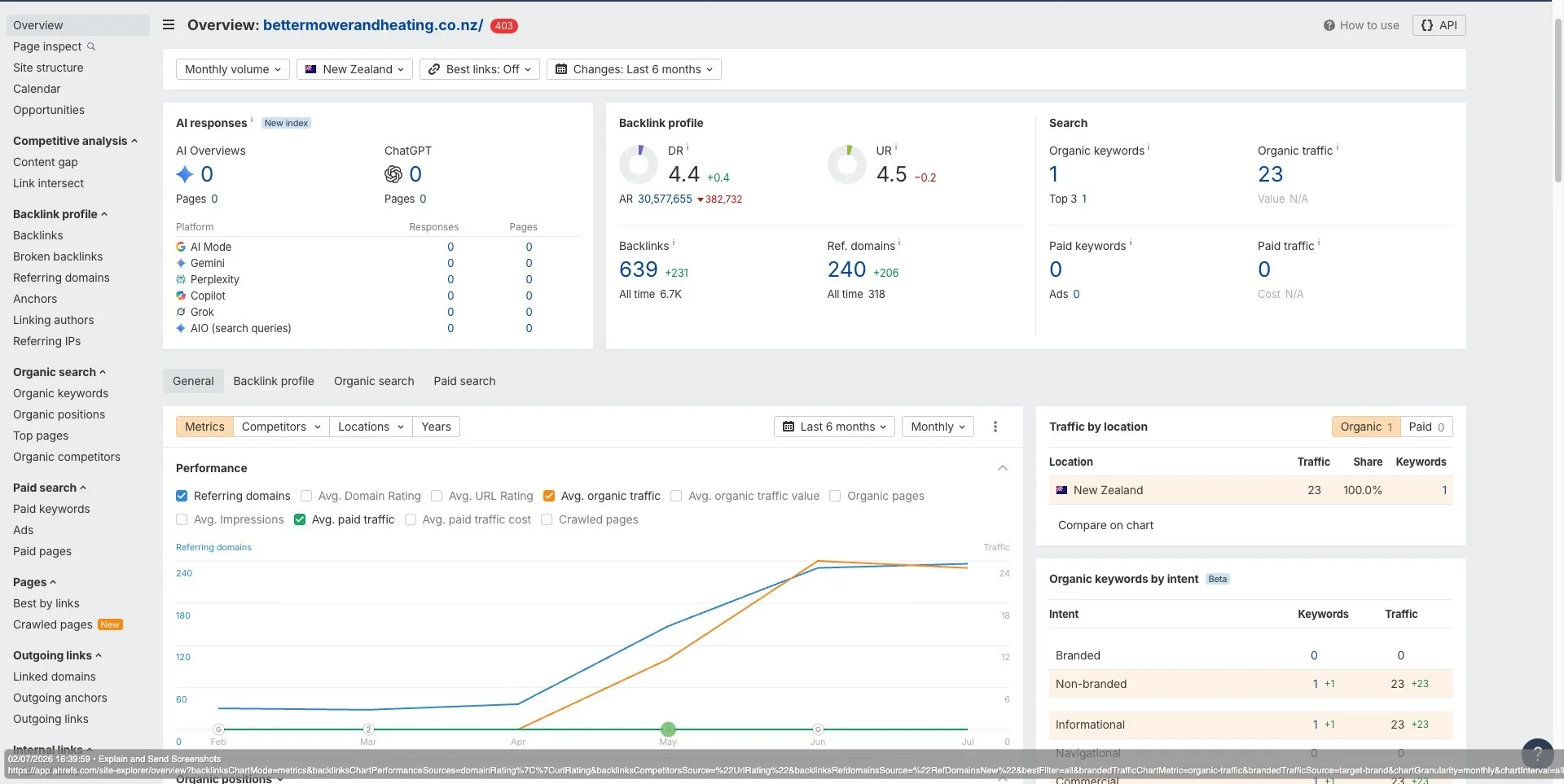Click the calendar icon in Changes filter
1564x784 pixels.
click(x=561, y=69)
